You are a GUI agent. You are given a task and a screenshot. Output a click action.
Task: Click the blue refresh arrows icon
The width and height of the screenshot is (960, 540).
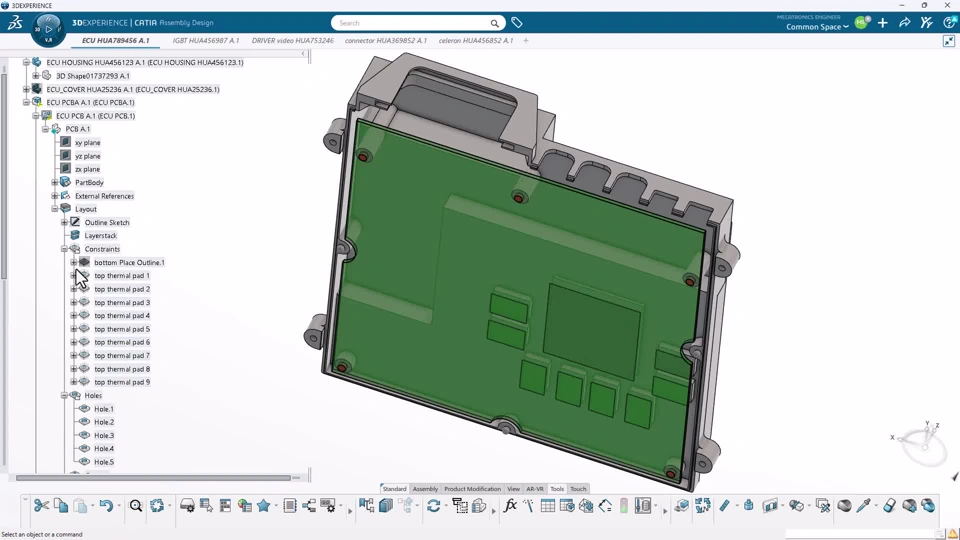tap(433, 506)
